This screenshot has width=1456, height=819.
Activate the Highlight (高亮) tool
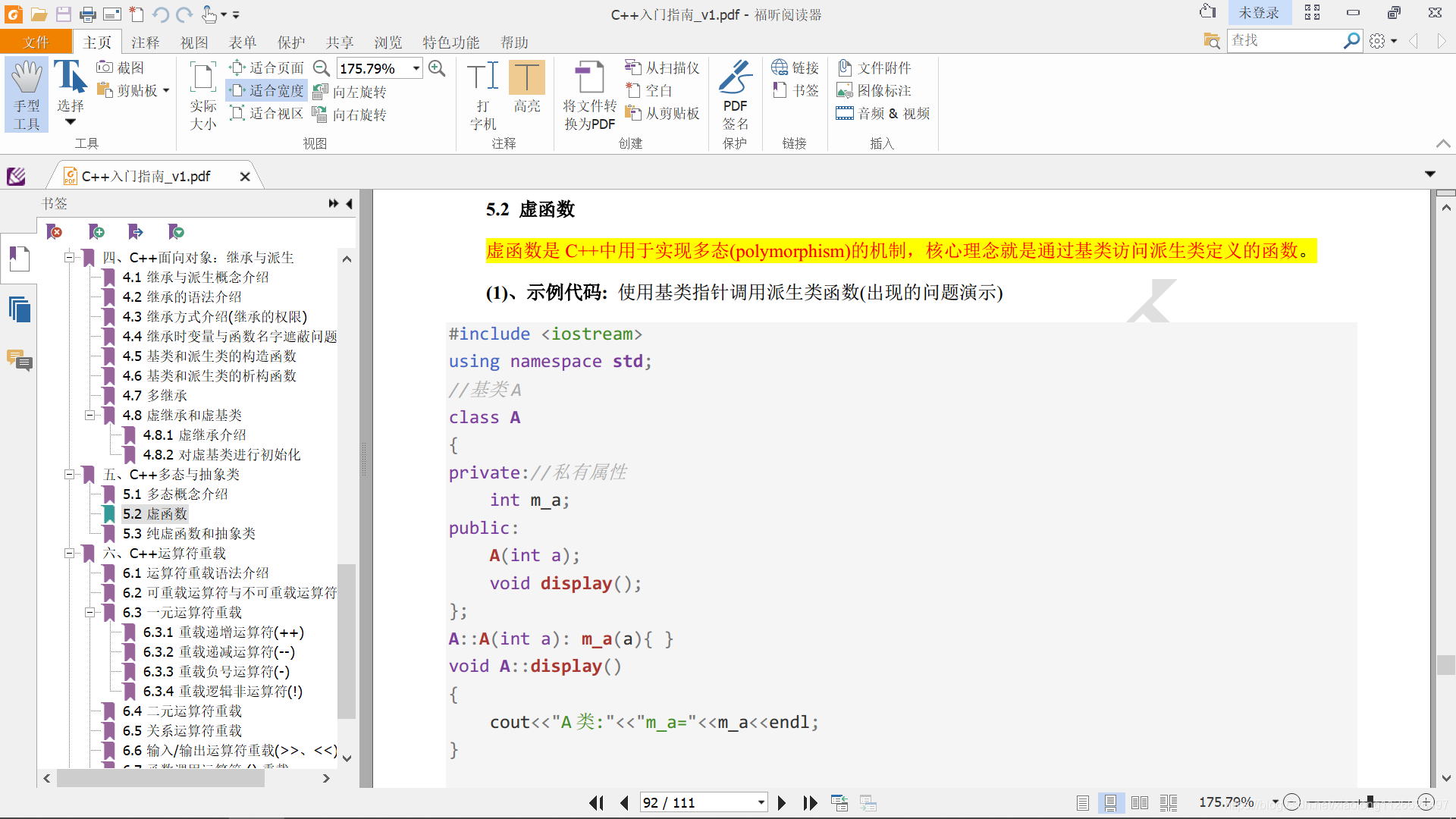tap(526, 77)
